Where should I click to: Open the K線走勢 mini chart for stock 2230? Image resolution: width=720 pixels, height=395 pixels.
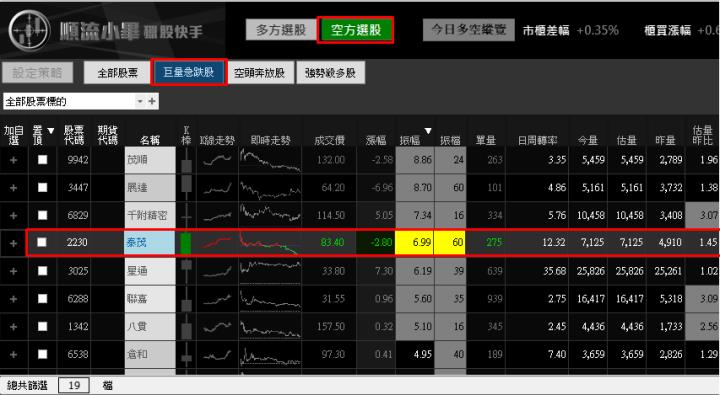point(217,242)
